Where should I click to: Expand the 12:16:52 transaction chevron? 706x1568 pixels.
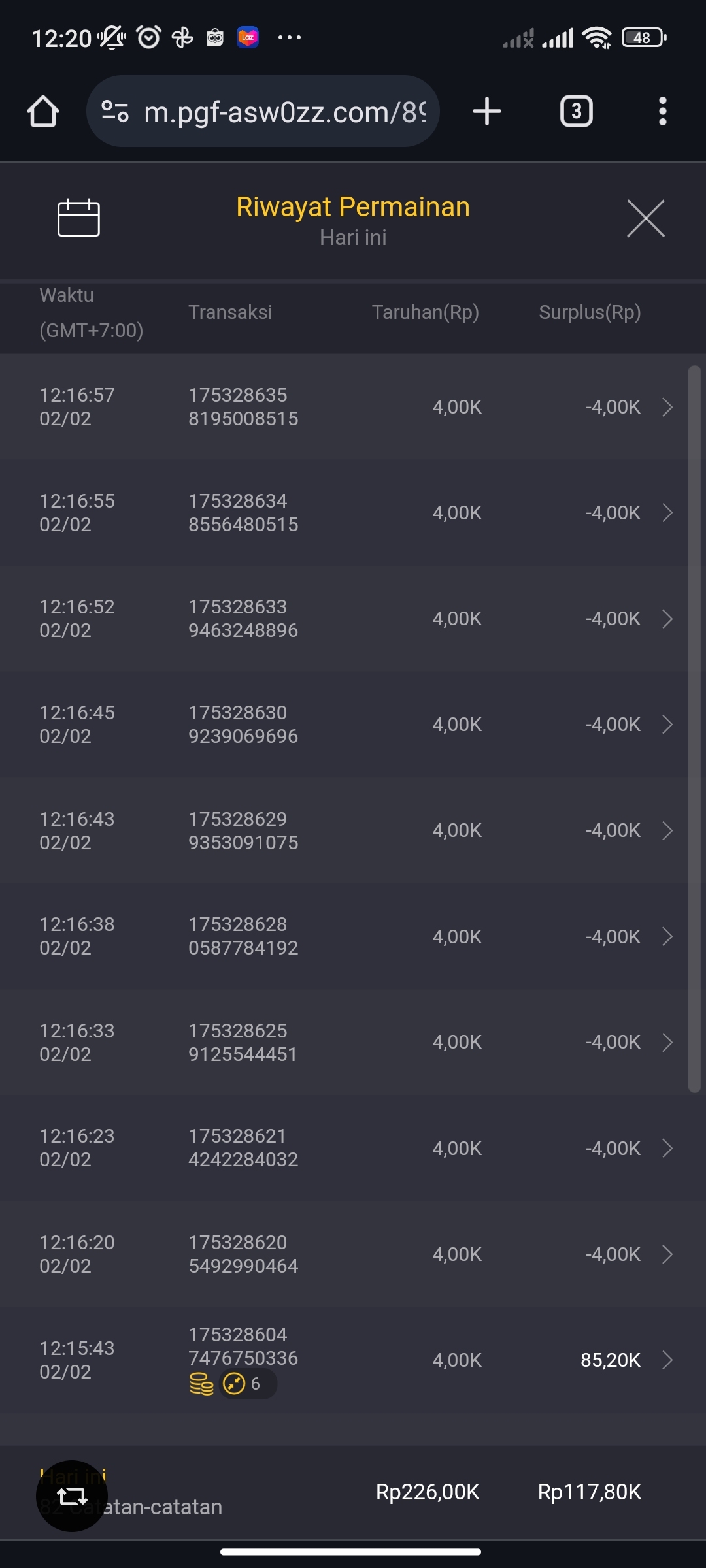tap(667, 619)
